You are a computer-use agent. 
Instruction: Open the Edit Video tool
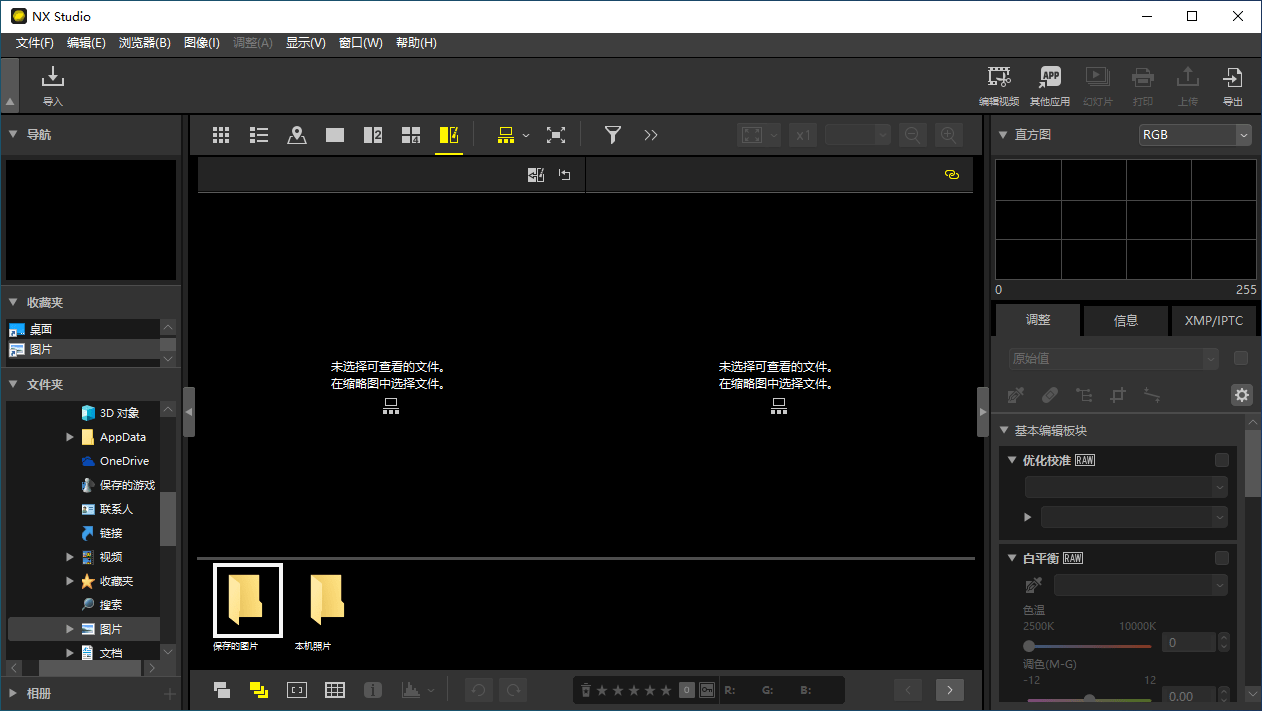coord(998,84)
